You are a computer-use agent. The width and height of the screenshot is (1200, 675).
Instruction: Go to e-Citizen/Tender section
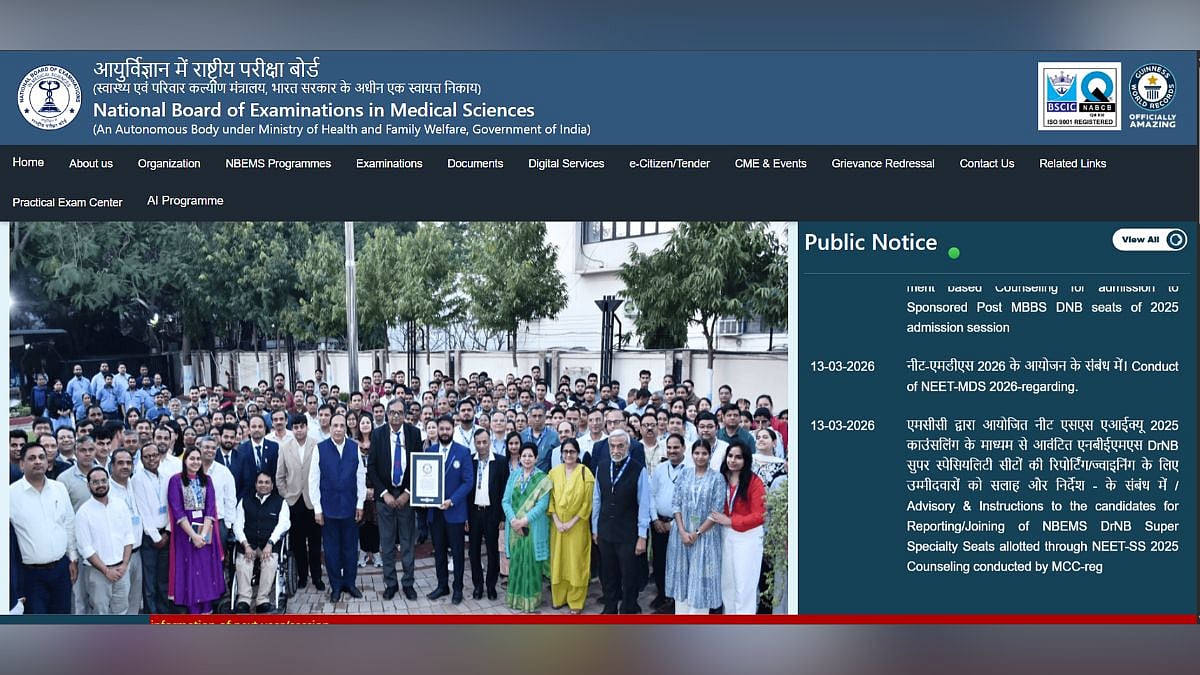coord(669,163)
